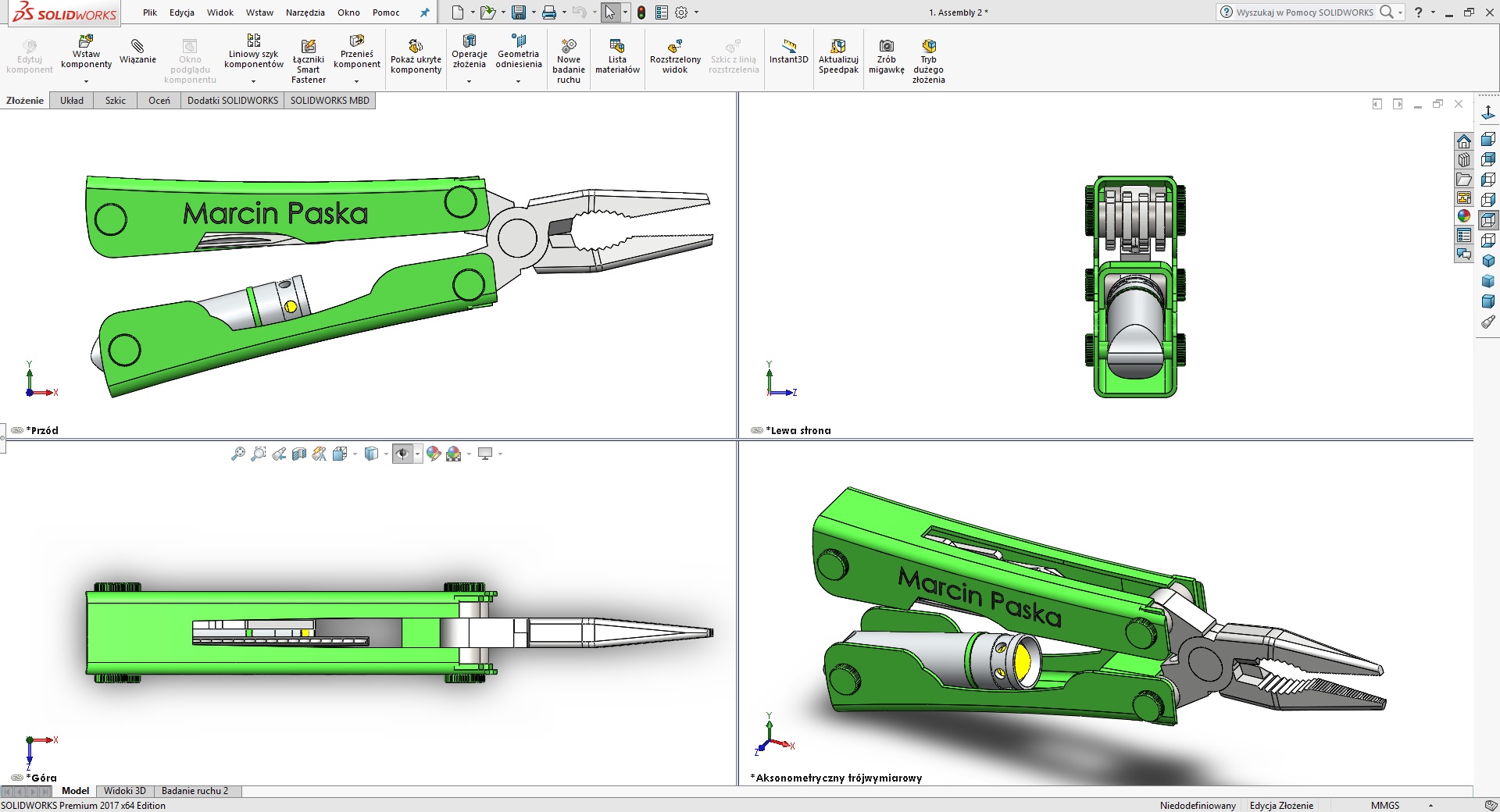
Task: Expand the Options gear dropdown arrow
Action: [x=696, y=12]
